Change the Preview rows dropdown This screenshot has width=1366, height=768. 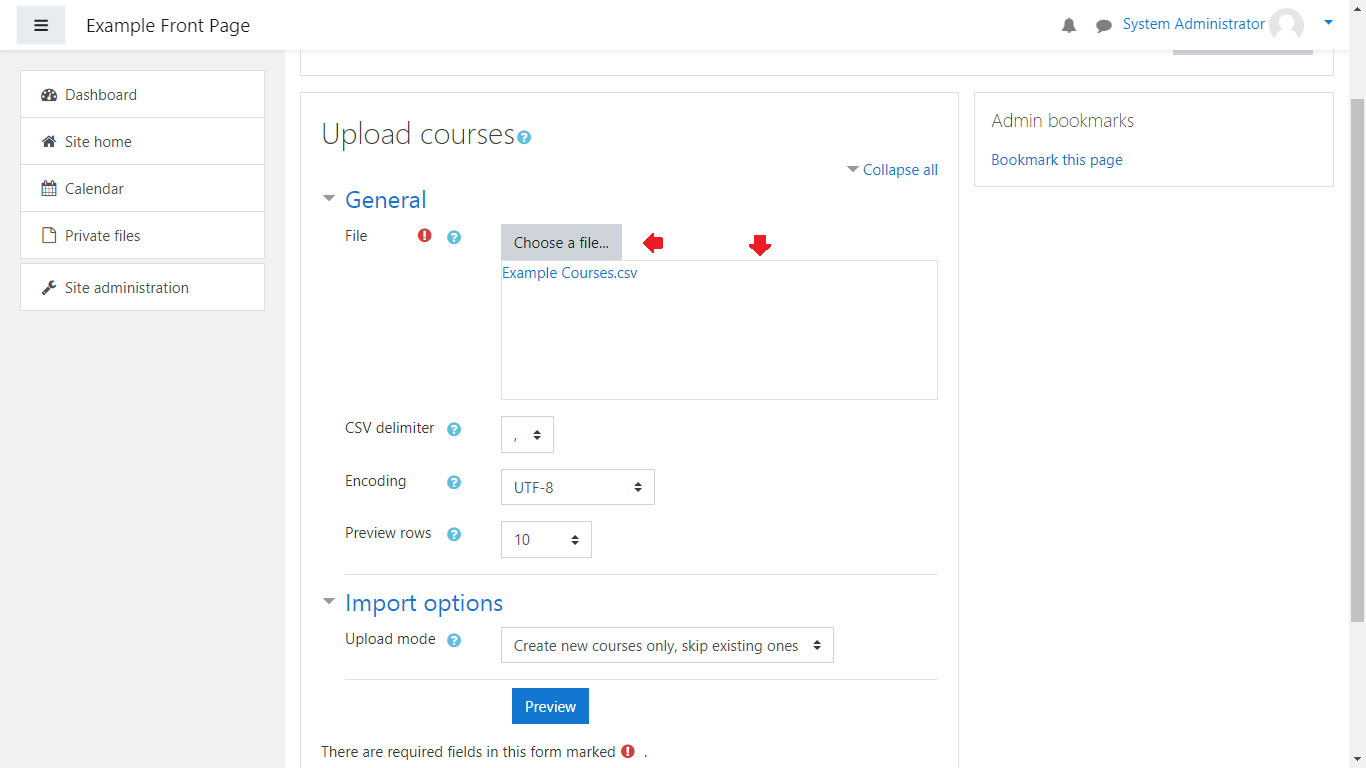point(546,540)
